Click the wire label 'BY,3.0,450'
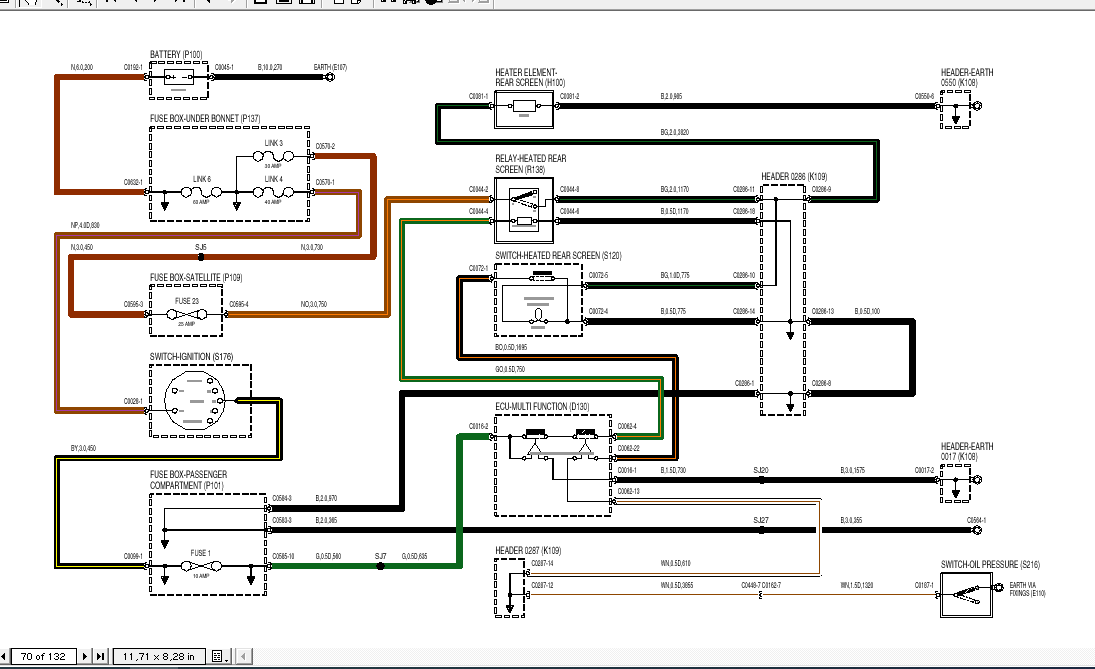The width and height of the screenshot is (1095, 669). (x=83, y=448)
